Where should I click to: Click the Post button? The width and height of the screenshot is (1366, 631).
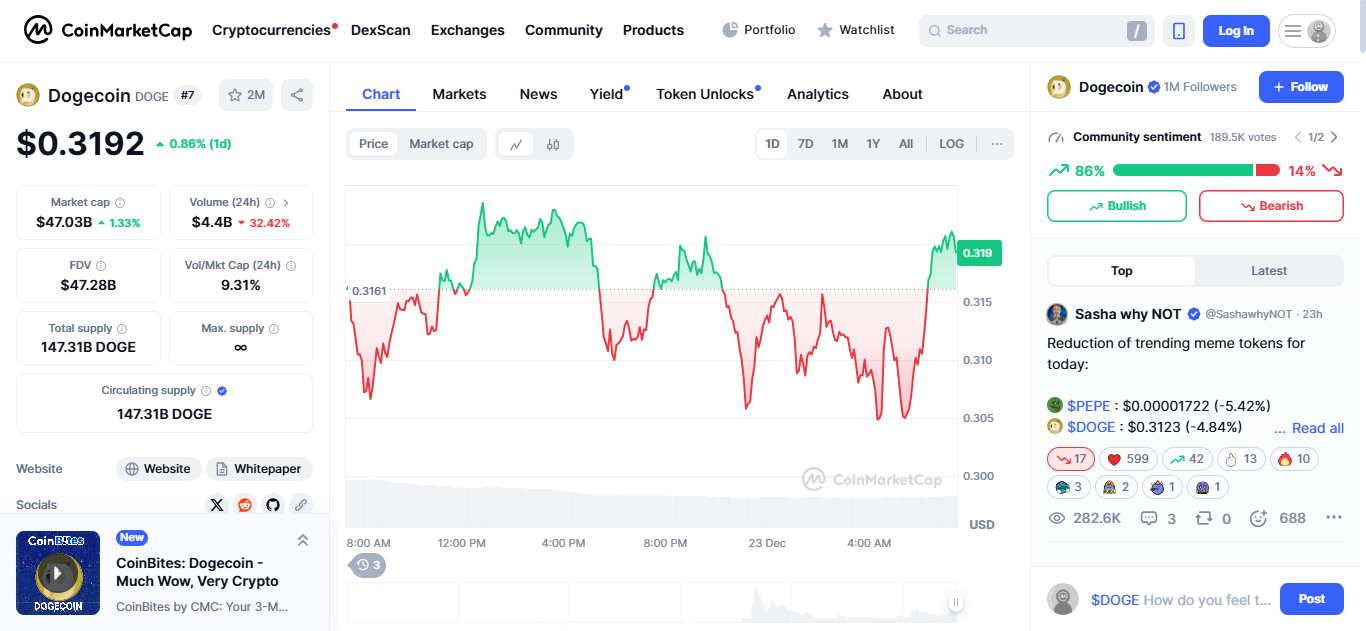coord(1311,599)
